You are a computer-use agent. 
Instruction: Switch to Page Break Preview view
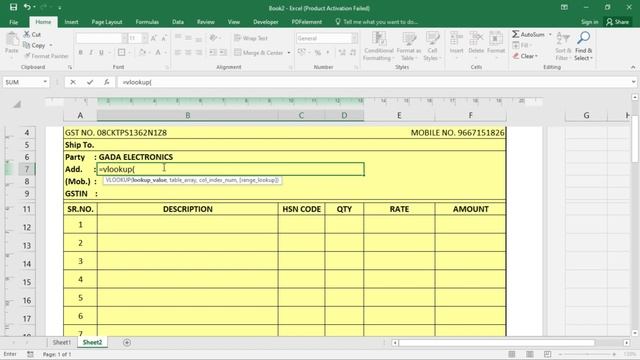[x=548, y=354]
